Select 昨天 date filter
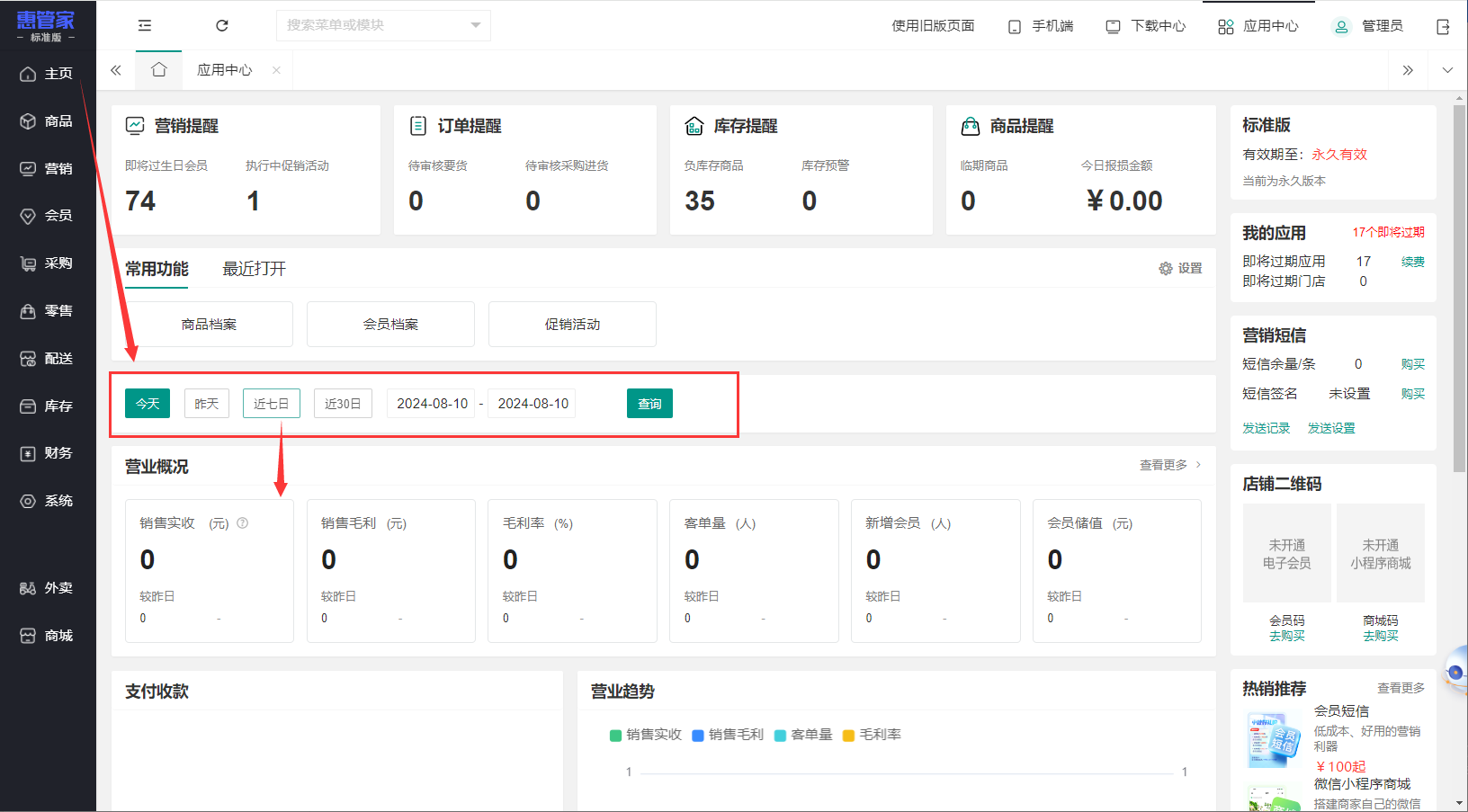1468x812 pixels. point(207,404)
